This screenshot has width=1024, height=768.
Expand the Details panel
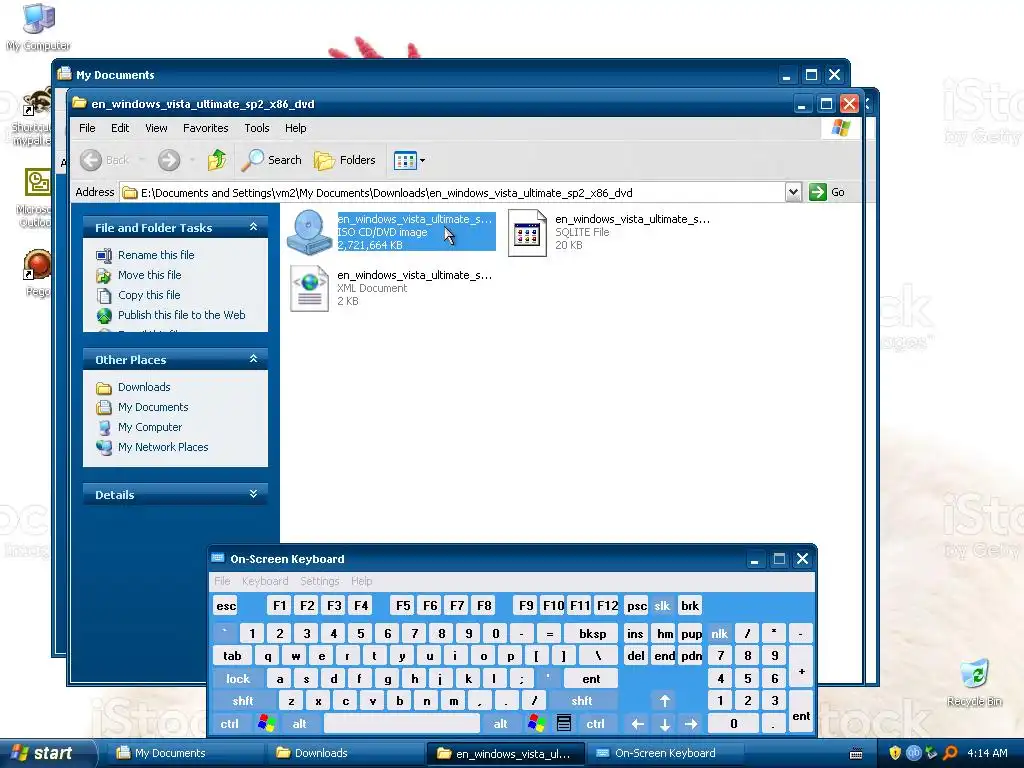(253, 494)
